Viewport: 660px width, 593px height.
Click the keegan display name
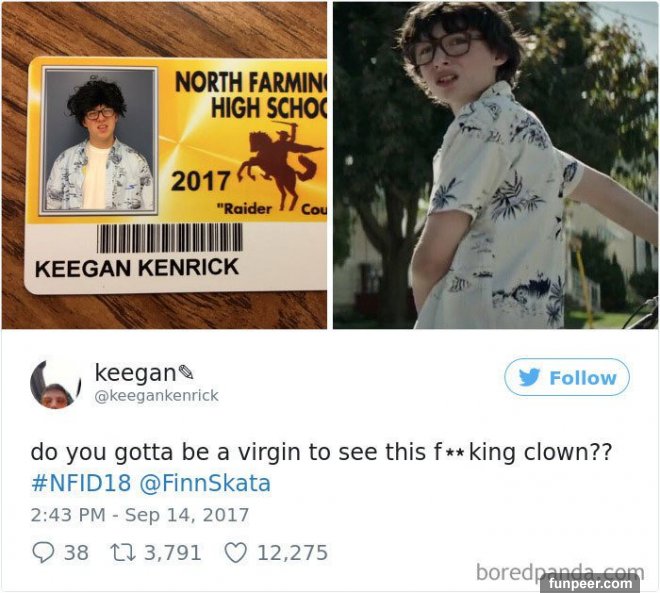[x=135, y=373]
